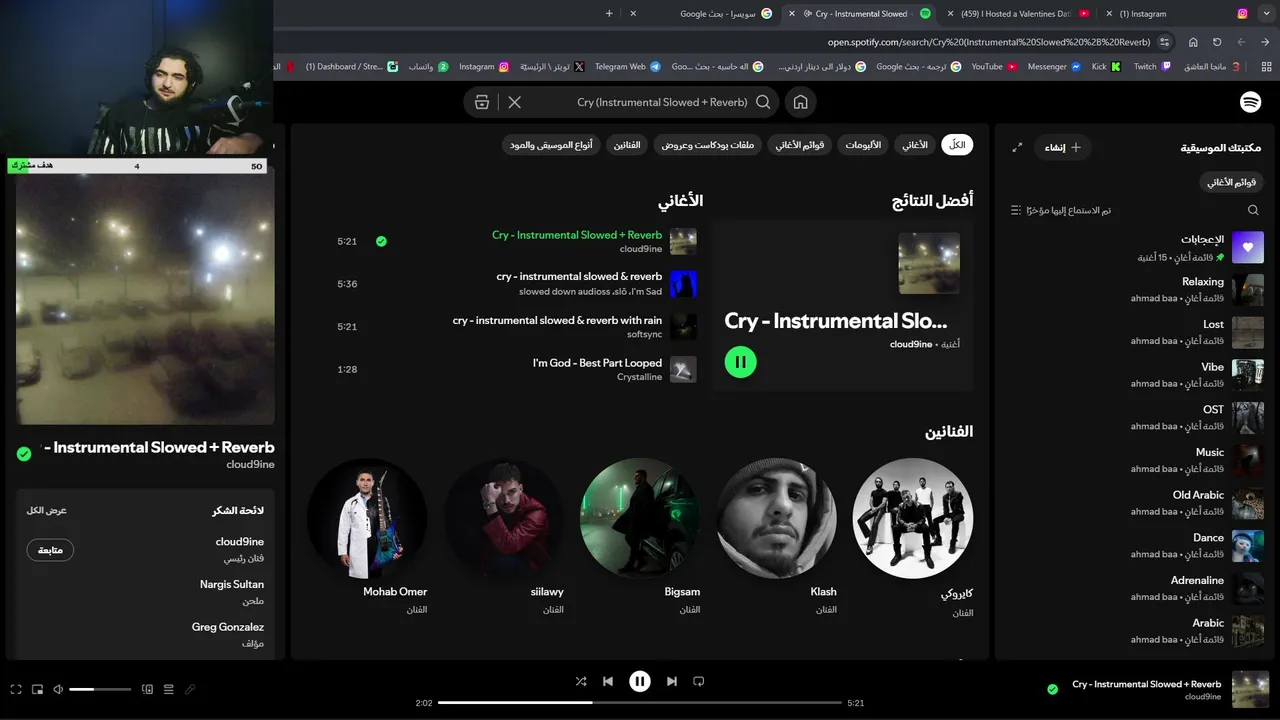Click the cloud9ine artist link under first song result
1280x720 pixels.
click(x=641, y=249)
